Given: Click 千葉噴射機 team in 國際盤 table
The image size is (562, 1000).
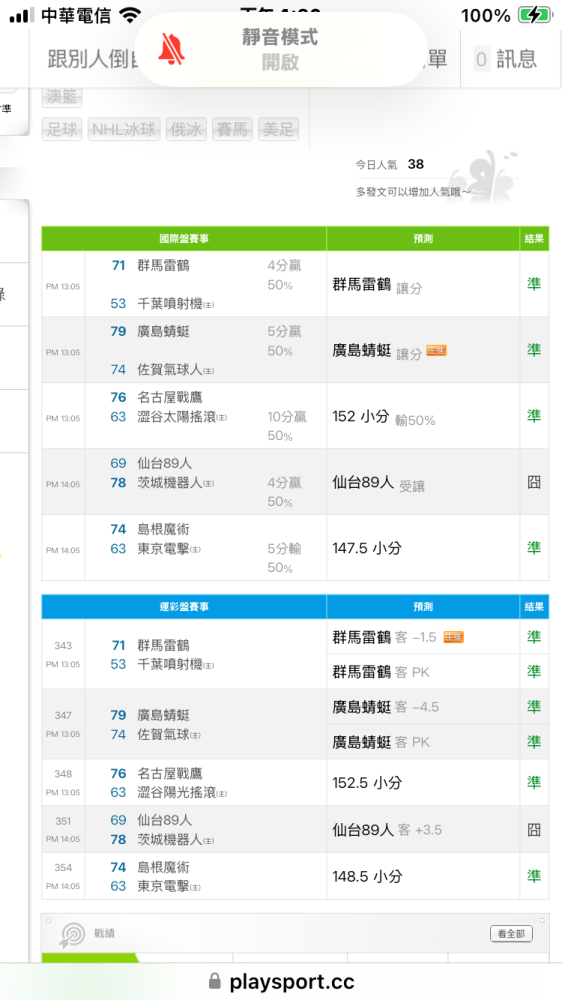Looking at the screenshot, I should pyautogui.click(x=170, y=304).
